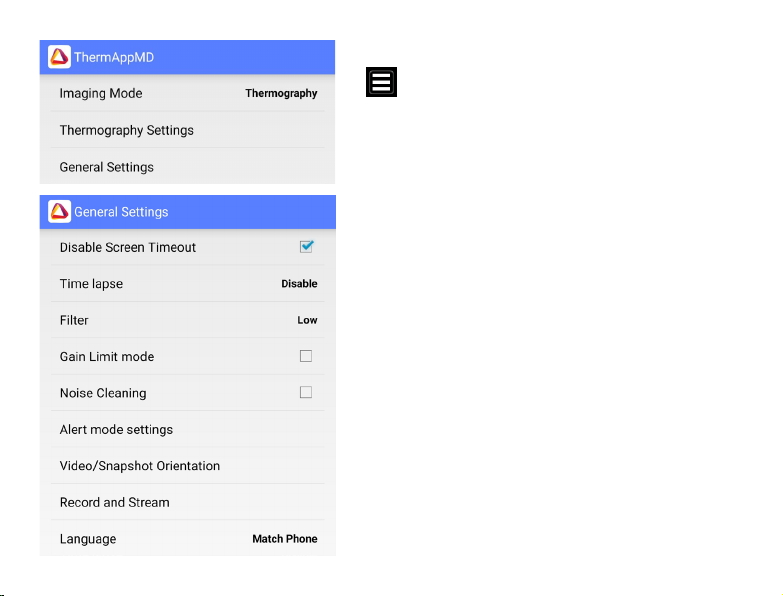Open Record and Stream settings
The height and width of the screenshot is (596, 783).
(115, 502)
